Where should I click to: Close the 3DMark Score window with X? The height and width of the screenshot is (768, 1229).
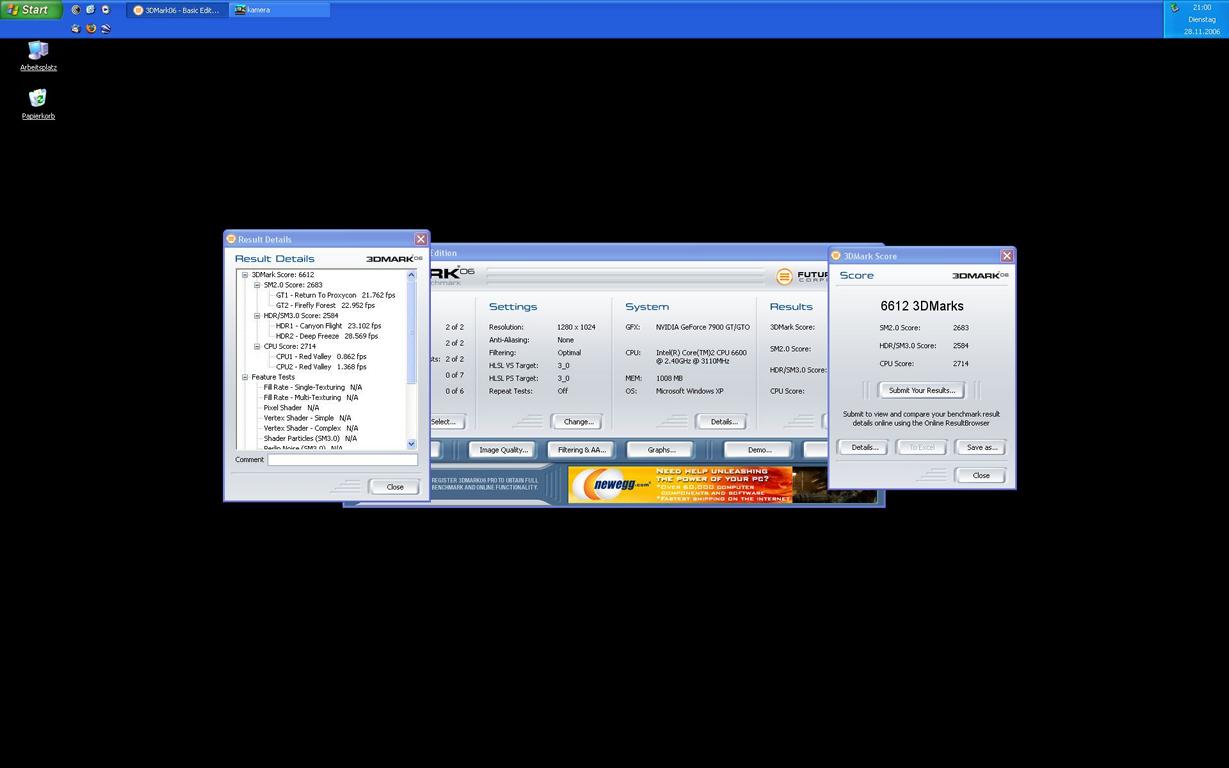(x=1006, y=256)
